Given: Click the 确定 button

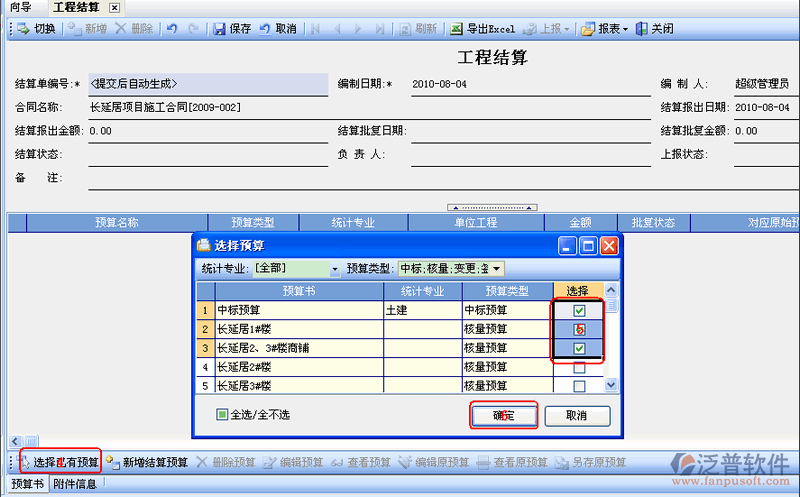Looking at the screenshot, I should 504,415.
